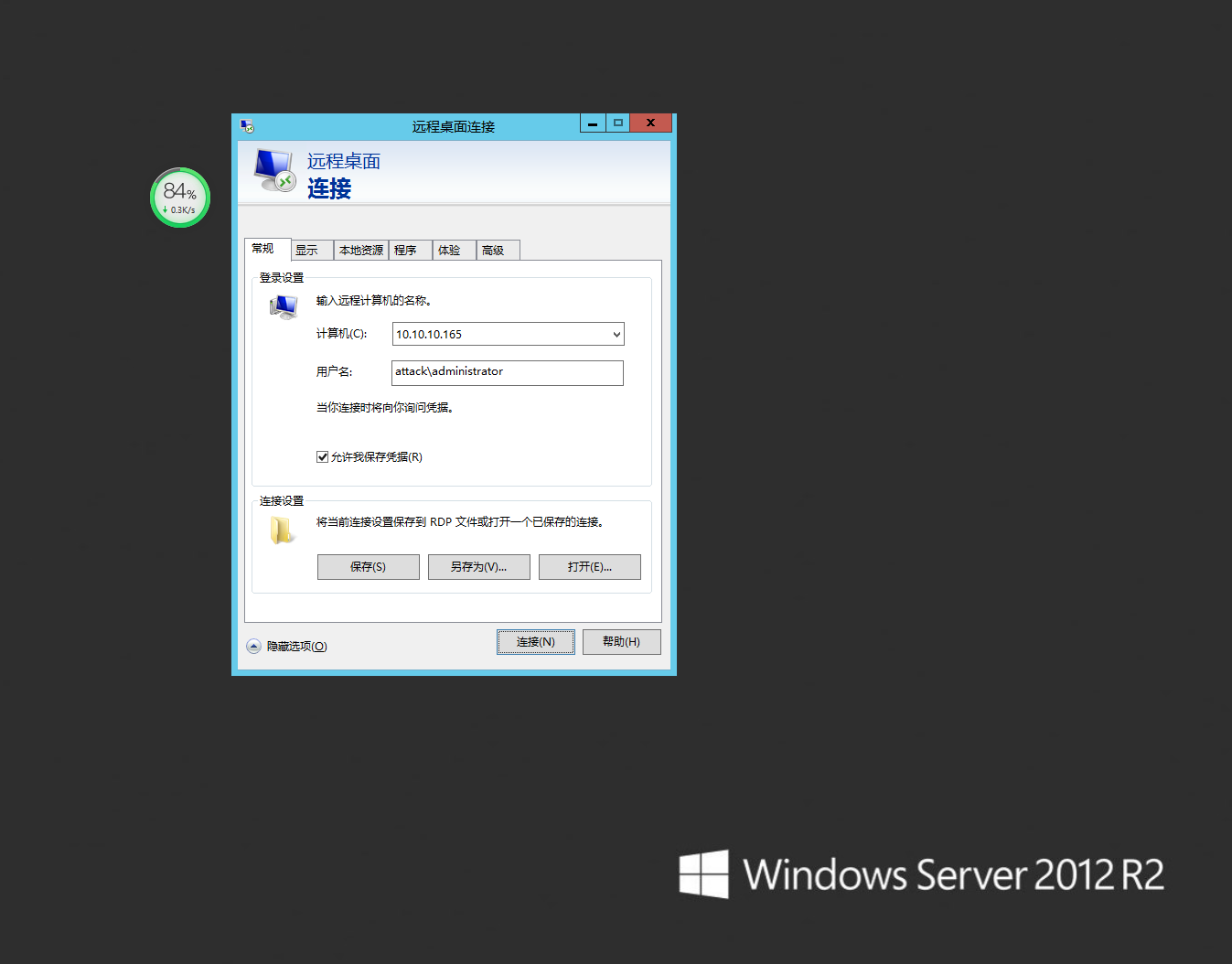Click the 连接(N) button
1232x964 pixels.
click(x=536, y=642)
